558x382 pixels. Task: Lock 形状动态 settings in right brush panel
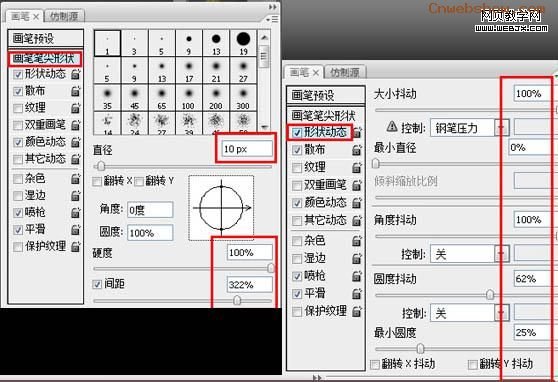(x=357, y=132)
